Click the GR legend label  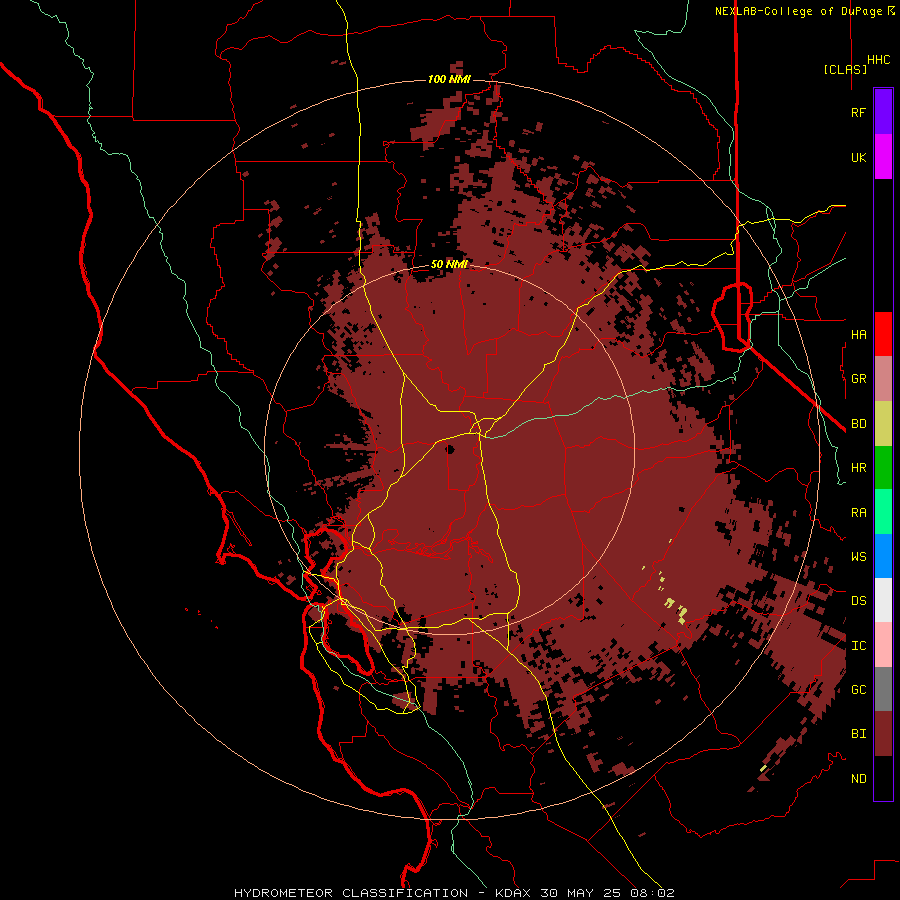point(858,379)
